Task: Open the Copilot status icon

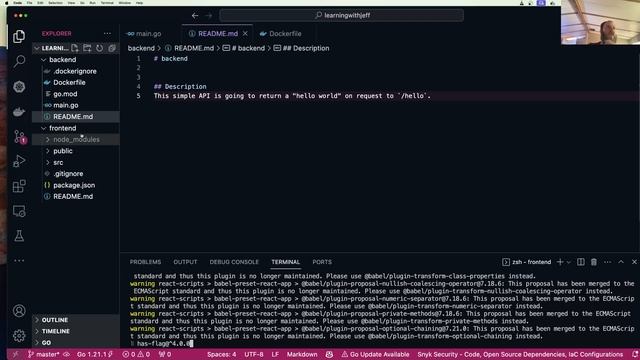Action: [x=329, y=354]
